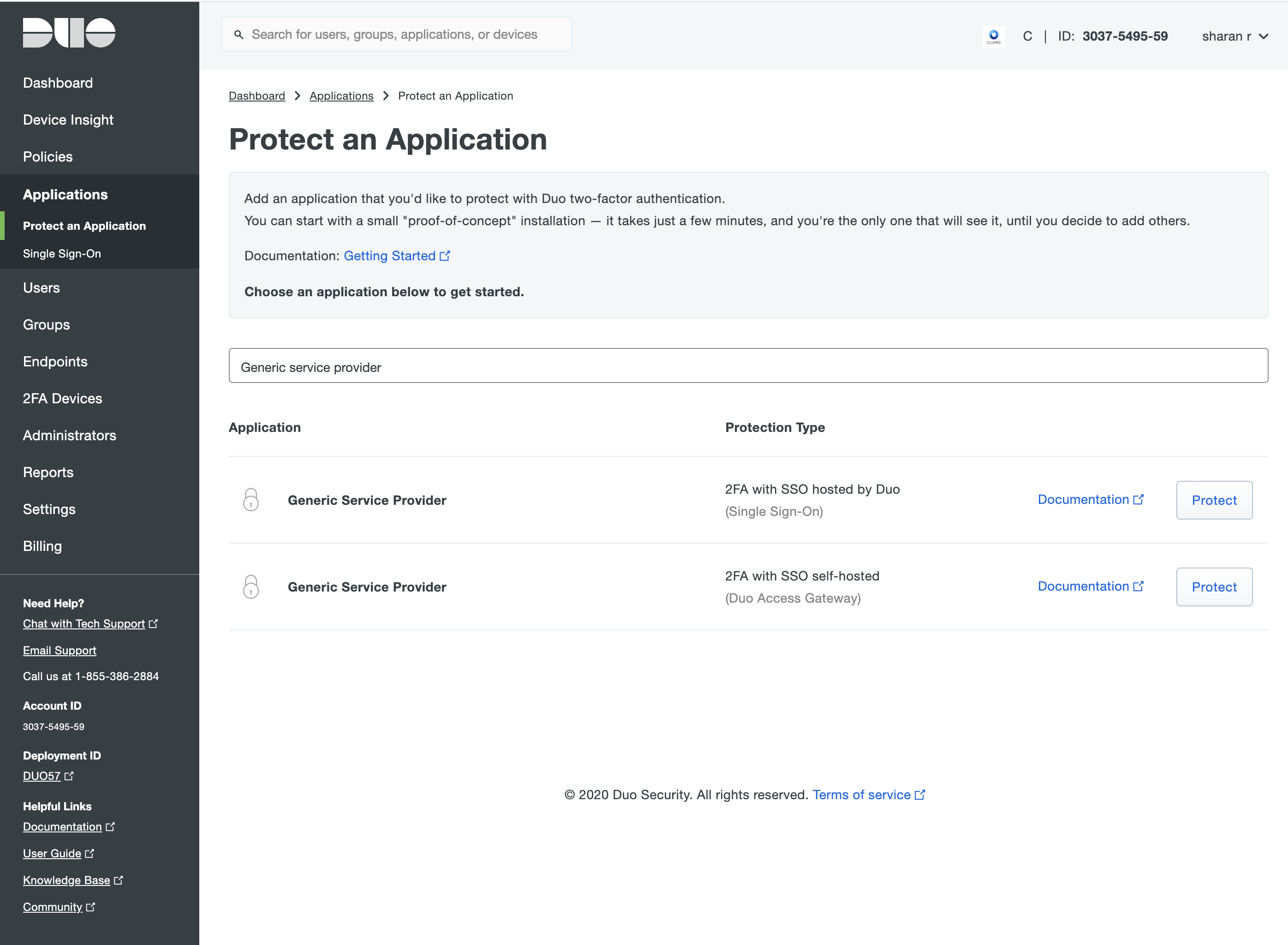The image size is (1288, 945).
Task: Go to 2FA Devices section
Action: (62, 398)
